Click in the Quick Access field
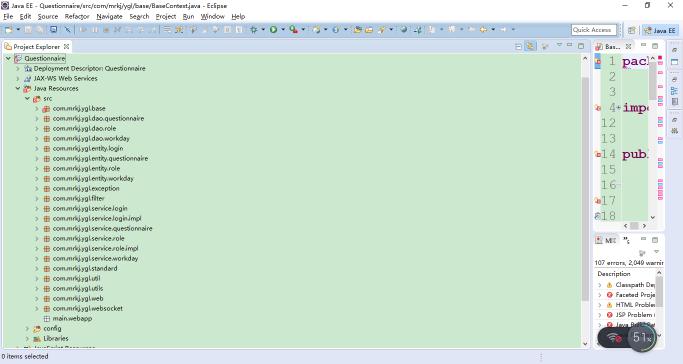Image resolution: width=683 pixels, height=364 pixels. click(594, 30)
